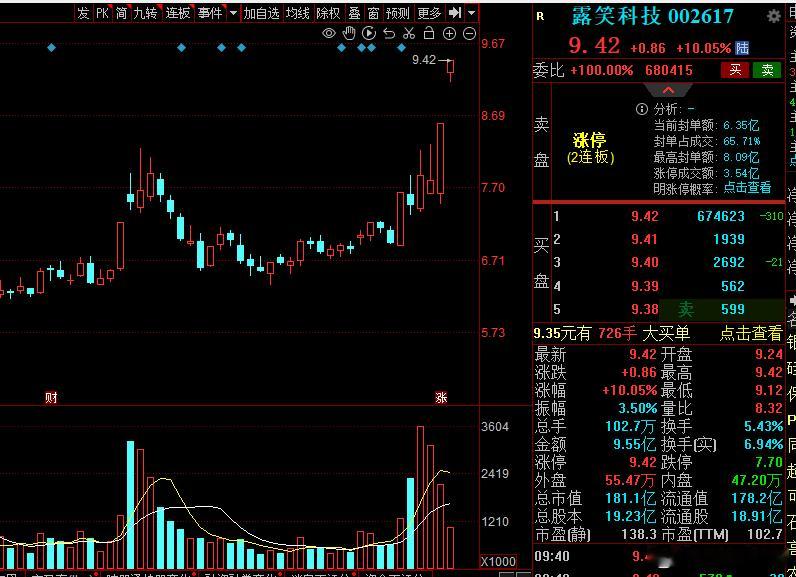796x577 pixels.
Task: Toggle 均线 moving averages
Action: (x=297, y=13)
